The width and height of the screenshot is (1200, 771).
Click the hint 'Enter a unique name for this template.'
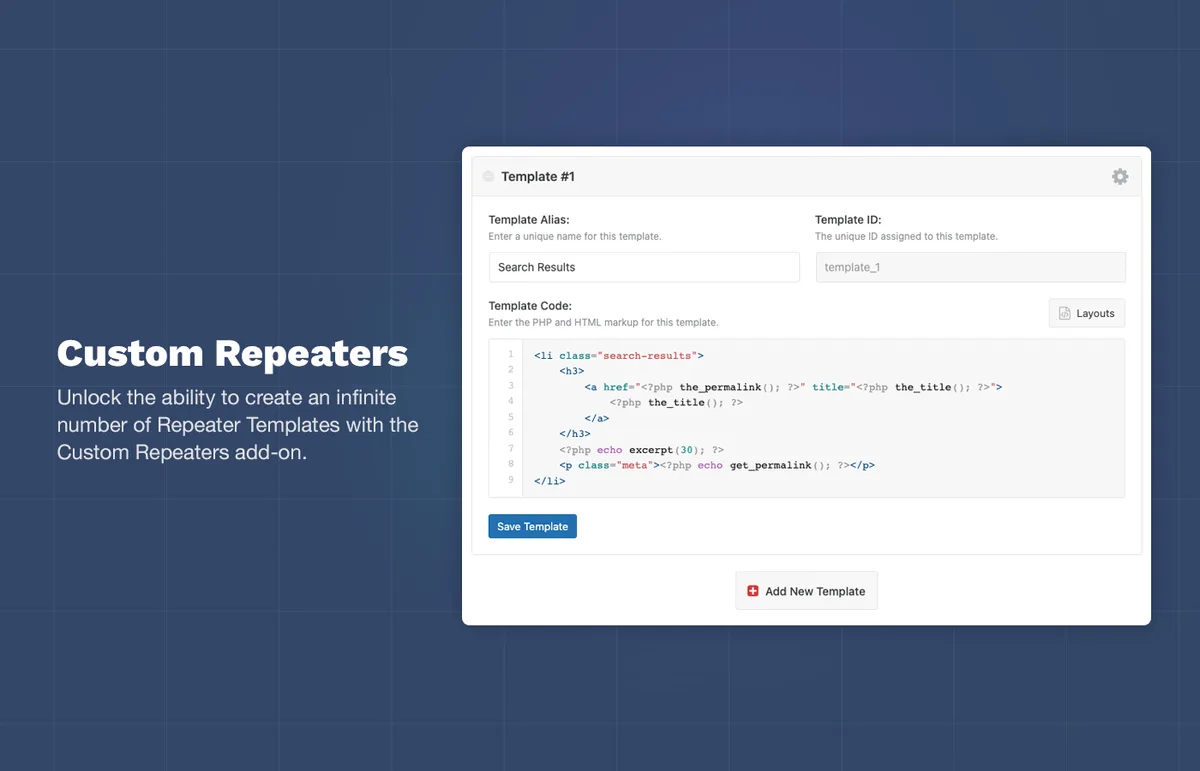575,237
